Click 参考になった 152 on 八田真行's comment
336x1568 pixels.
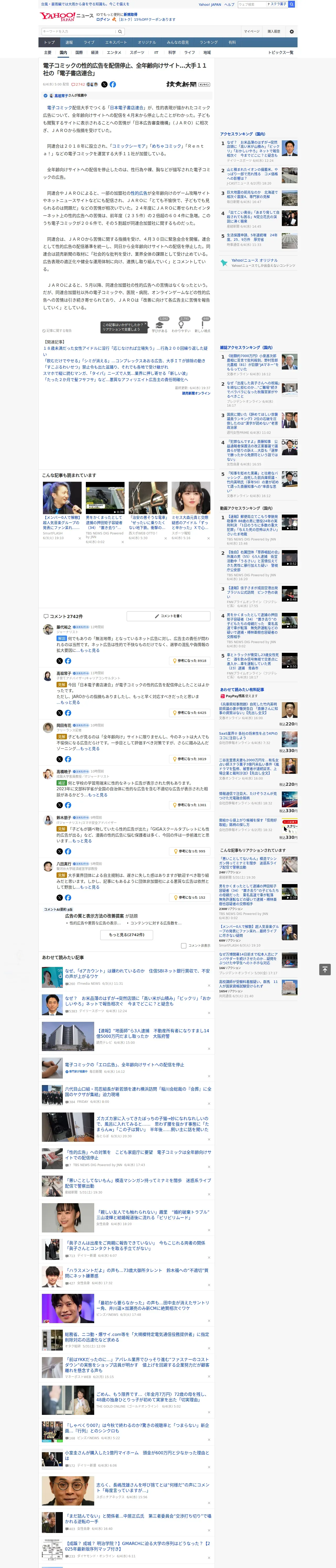click(190, 898)
